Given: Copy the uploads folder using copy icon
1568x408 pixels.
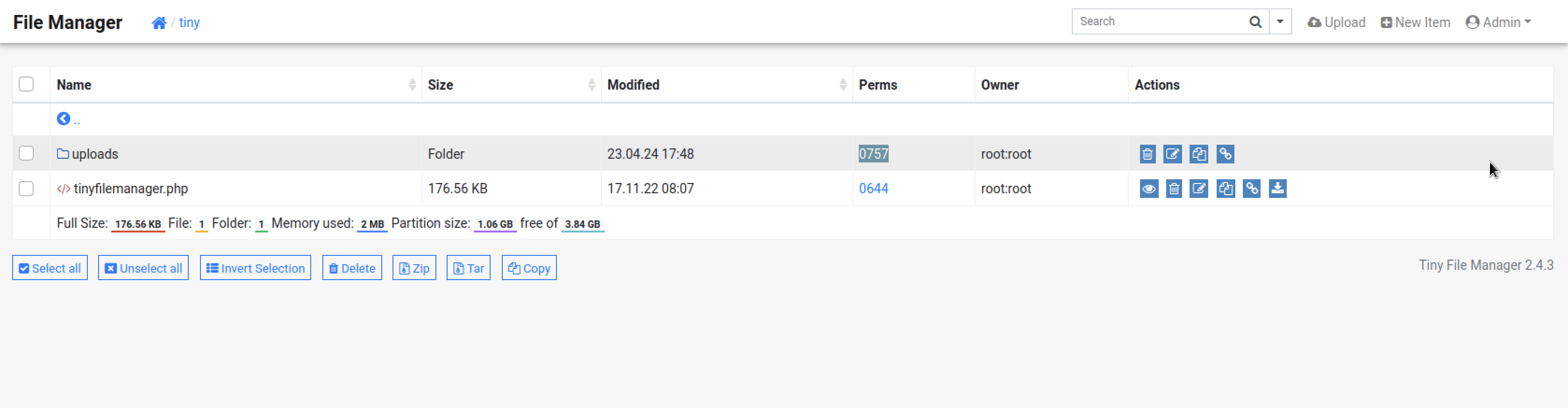Looking at the screenshot, I should (1198, 154).
